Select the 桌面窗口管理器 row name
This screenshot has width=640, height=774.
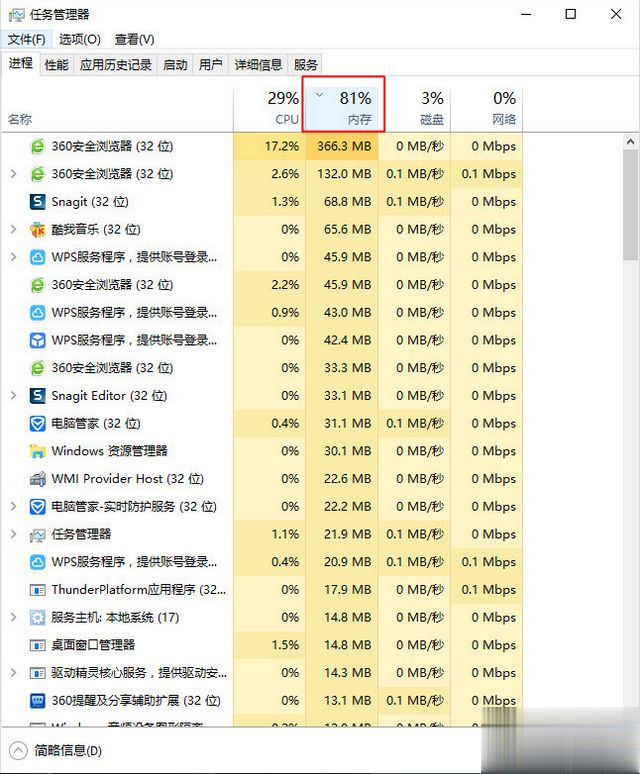tap(93, 645)
